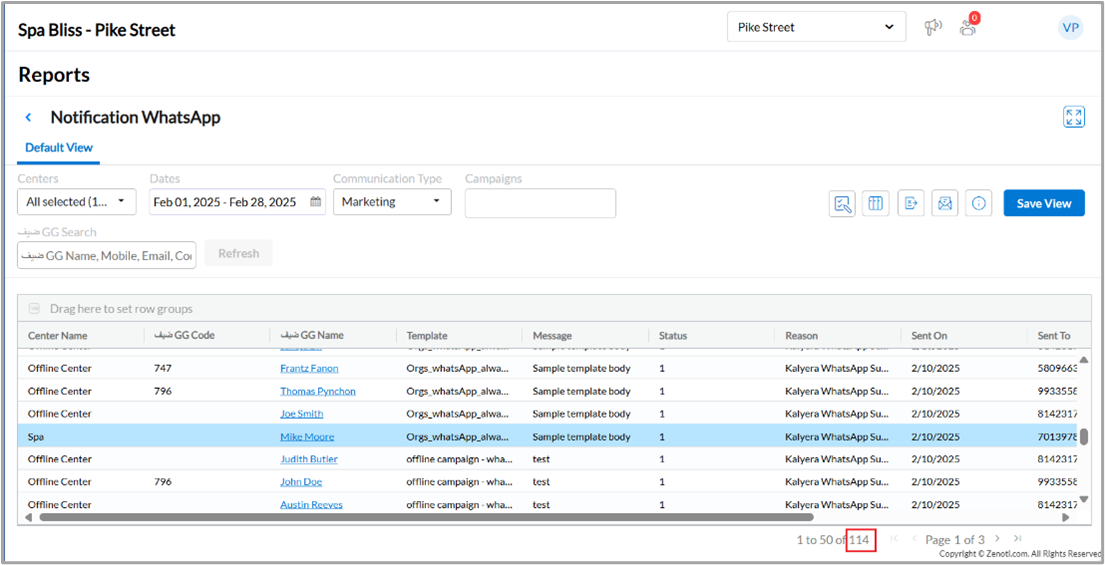Click Page 1 of 3 indicator

tap(955, 540)
